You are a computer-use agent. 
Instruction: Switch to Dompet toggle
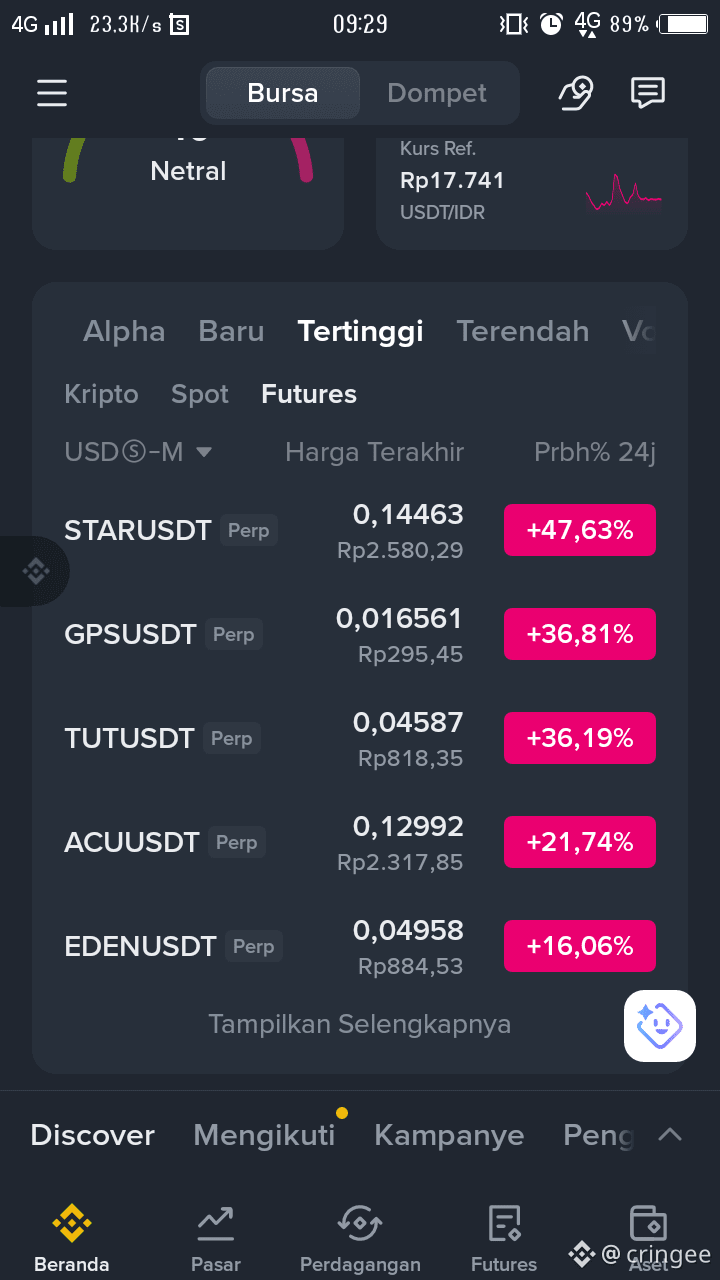pos(437,93)
